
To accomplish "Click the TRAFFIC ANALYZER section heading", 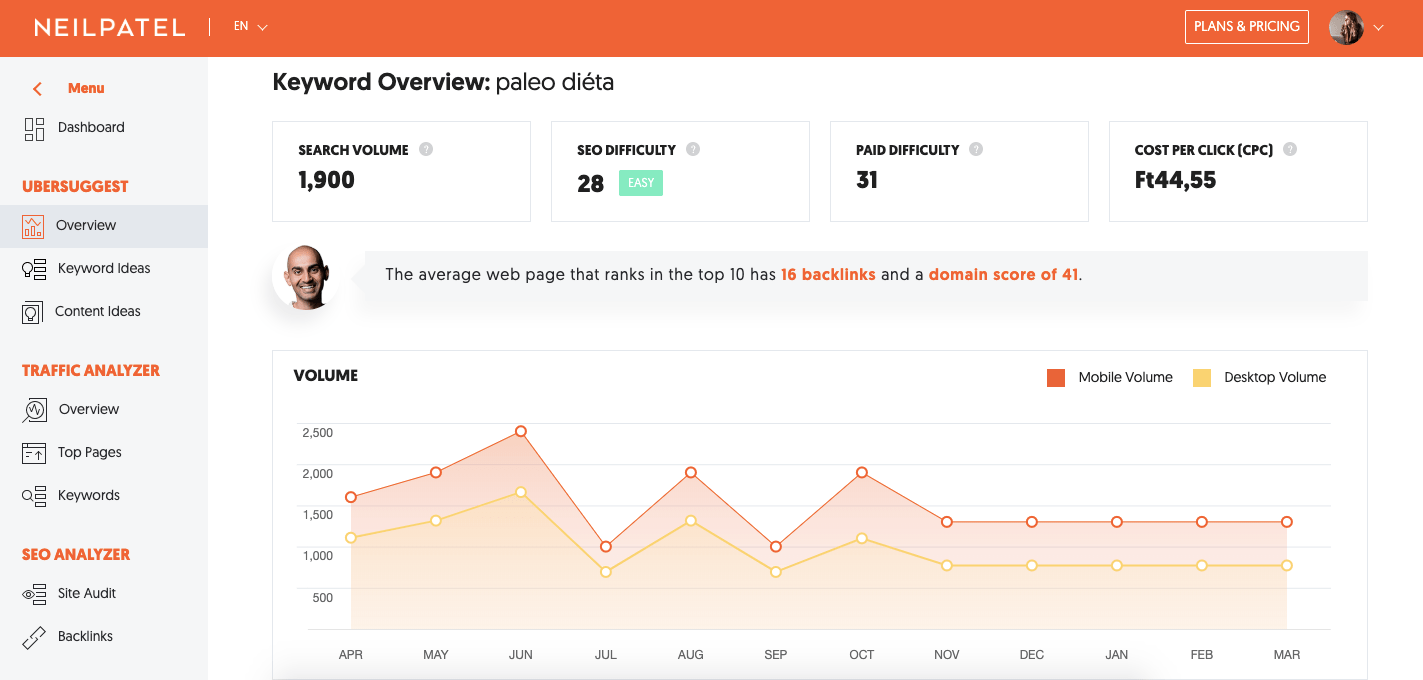I will point(91,371).
